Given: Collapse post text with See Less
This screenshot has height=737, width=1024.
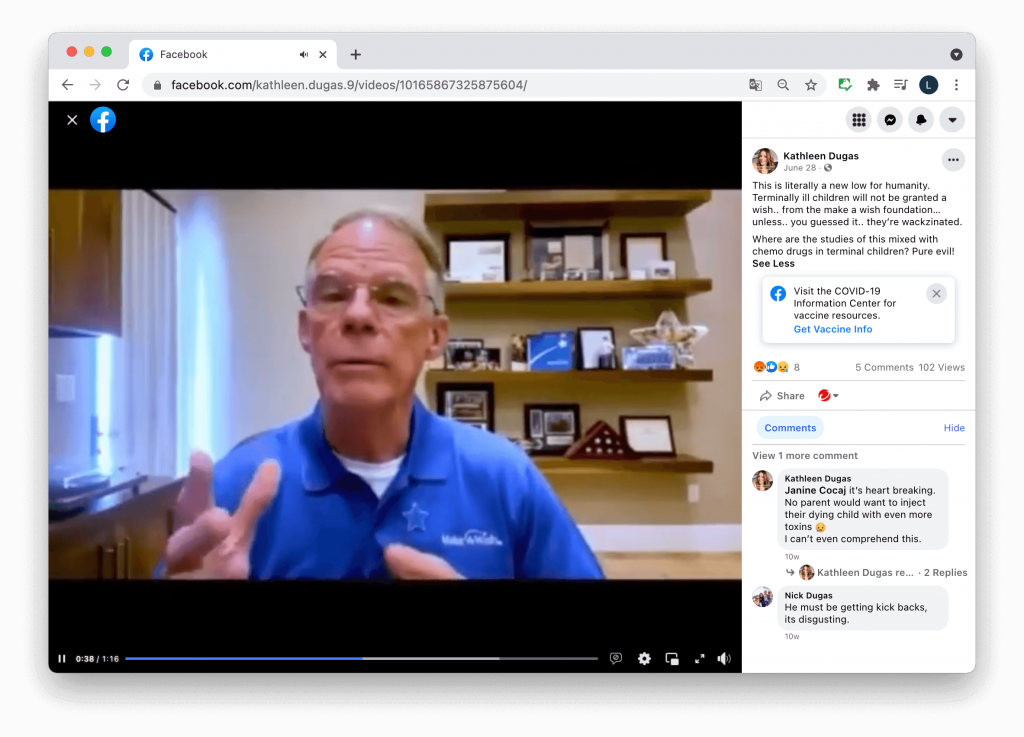Looking at the screenshot, I should pos(773,264).
